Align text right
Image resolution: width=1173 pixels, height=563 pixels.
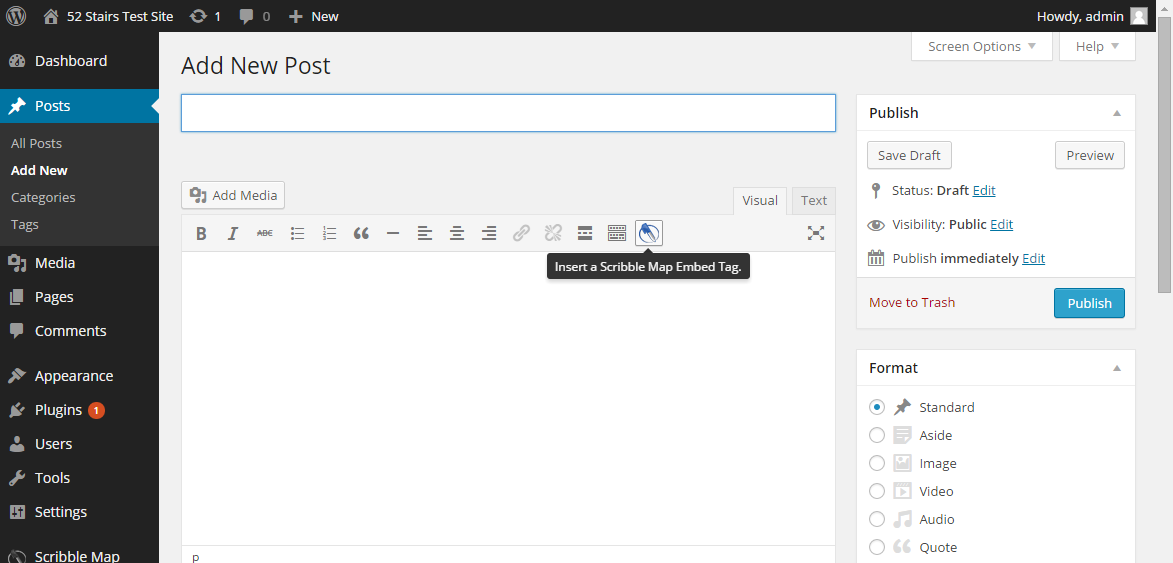[x=489, y=233]
